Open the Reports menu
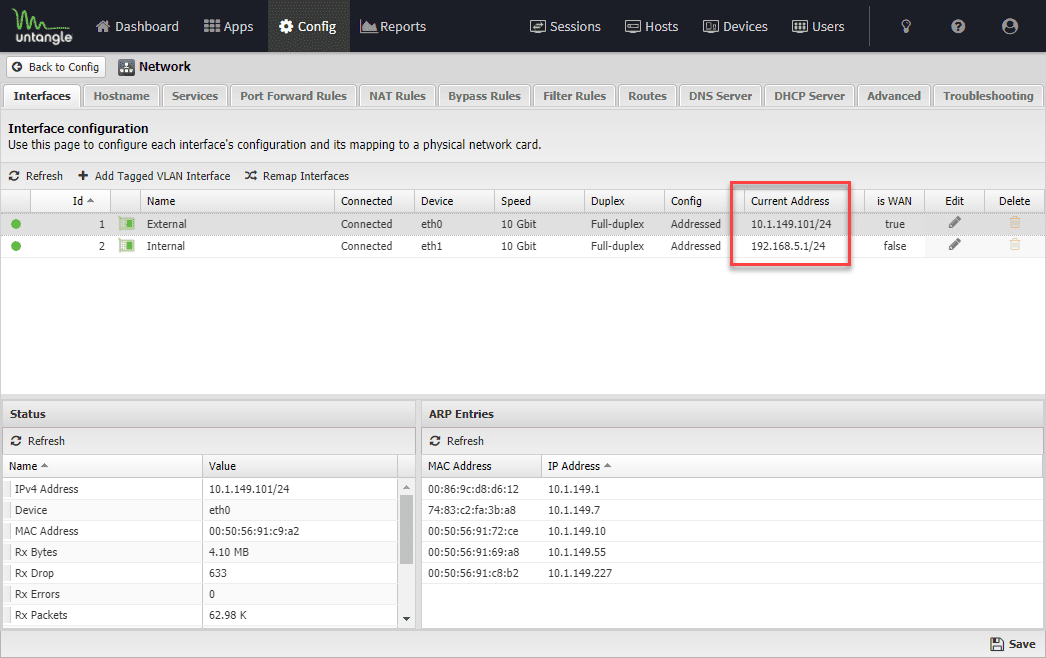The width and height of the screenshot is (1046, 658). (393, 26)
